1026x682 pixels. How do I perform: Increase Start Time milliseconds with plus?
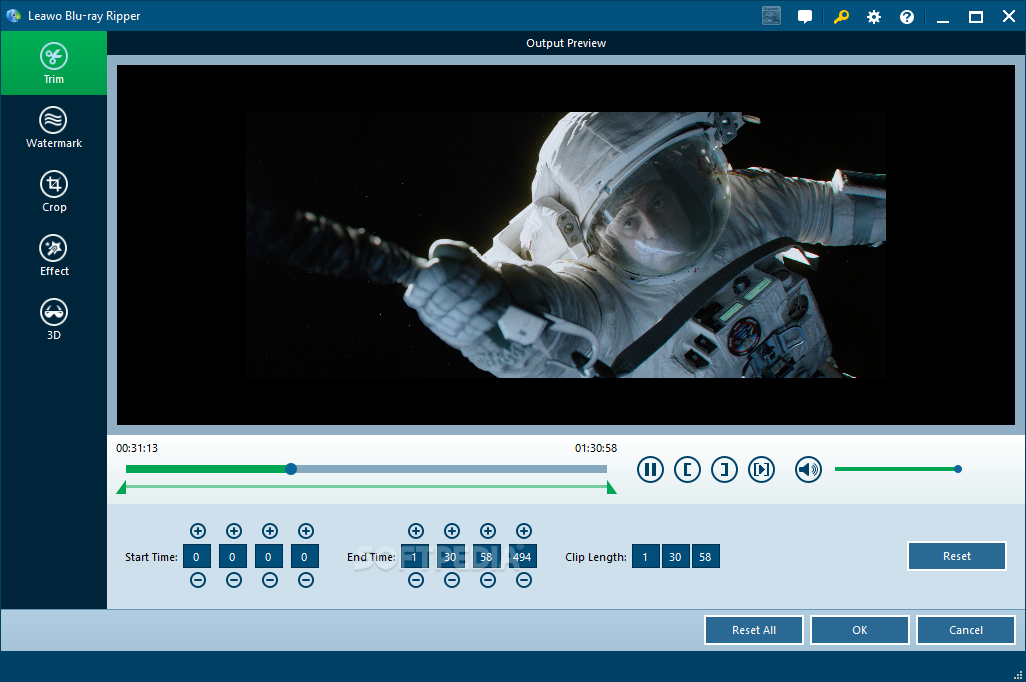click(306, 531)
